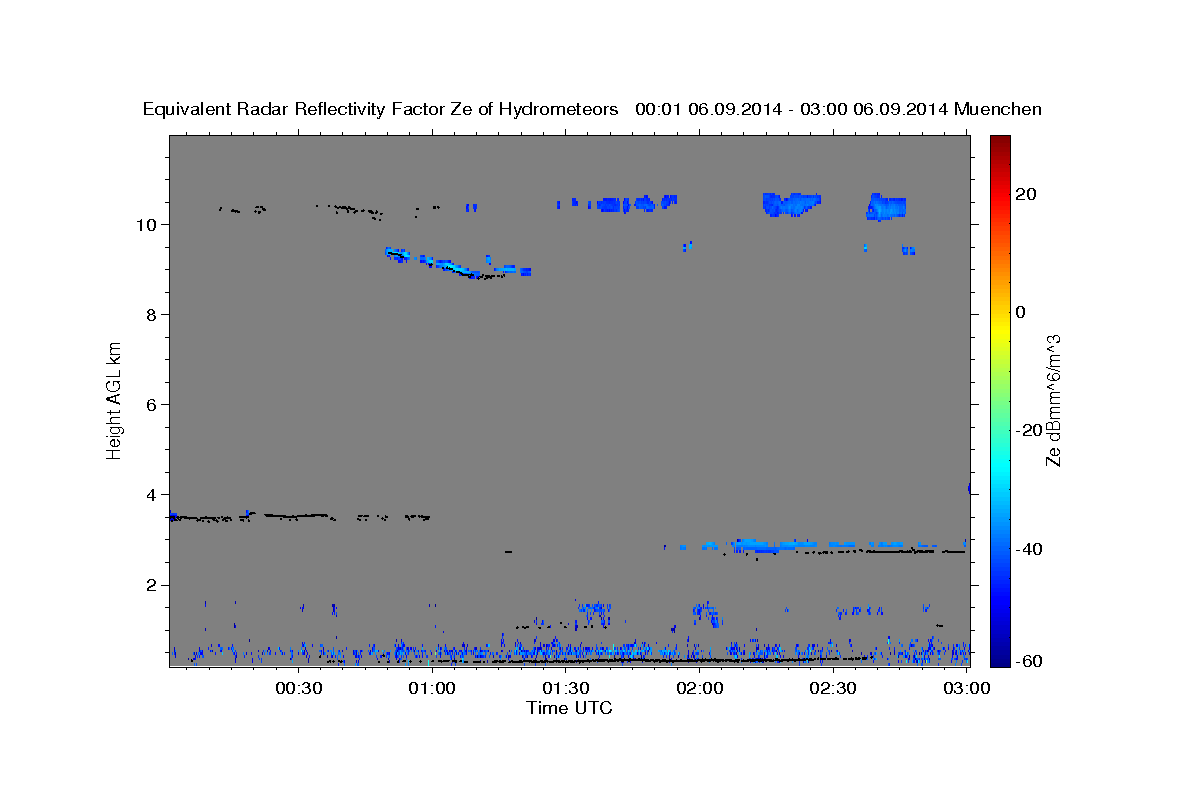Click the height axis label 4

tap(151, 494)
